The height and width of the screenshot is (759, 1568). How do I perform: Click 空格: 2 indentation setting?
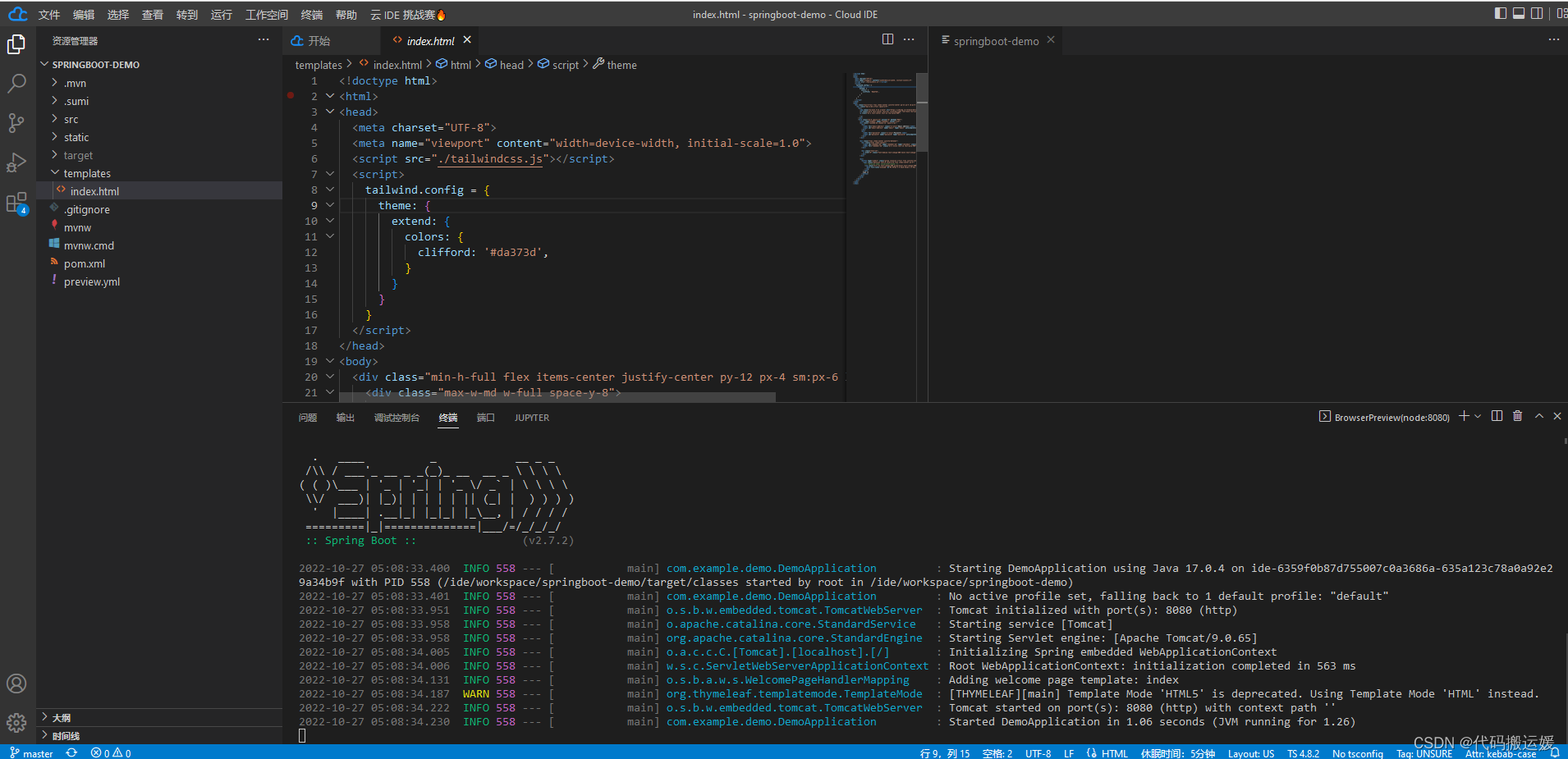point(997,752)
